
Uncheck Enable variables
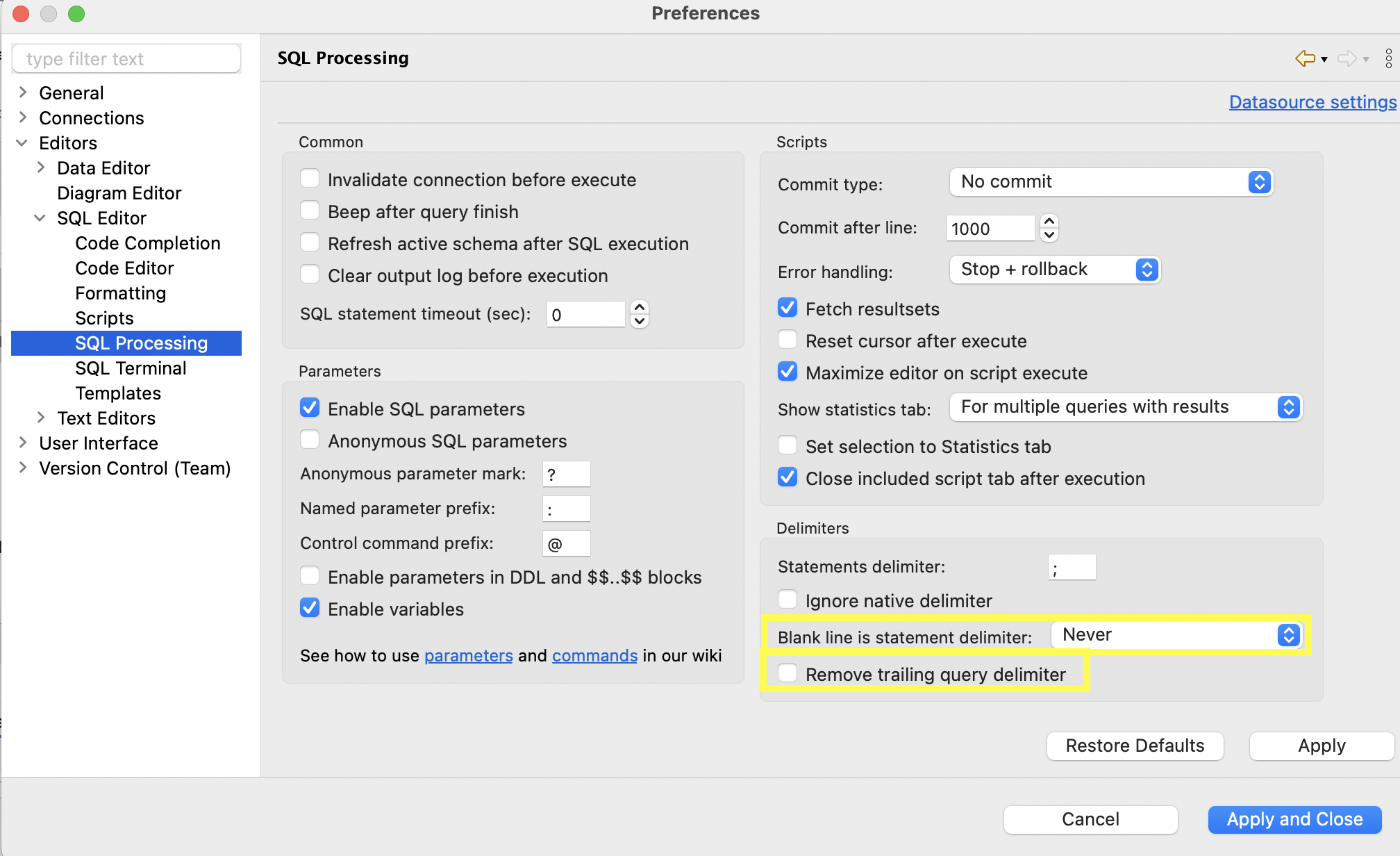[310, 608]
